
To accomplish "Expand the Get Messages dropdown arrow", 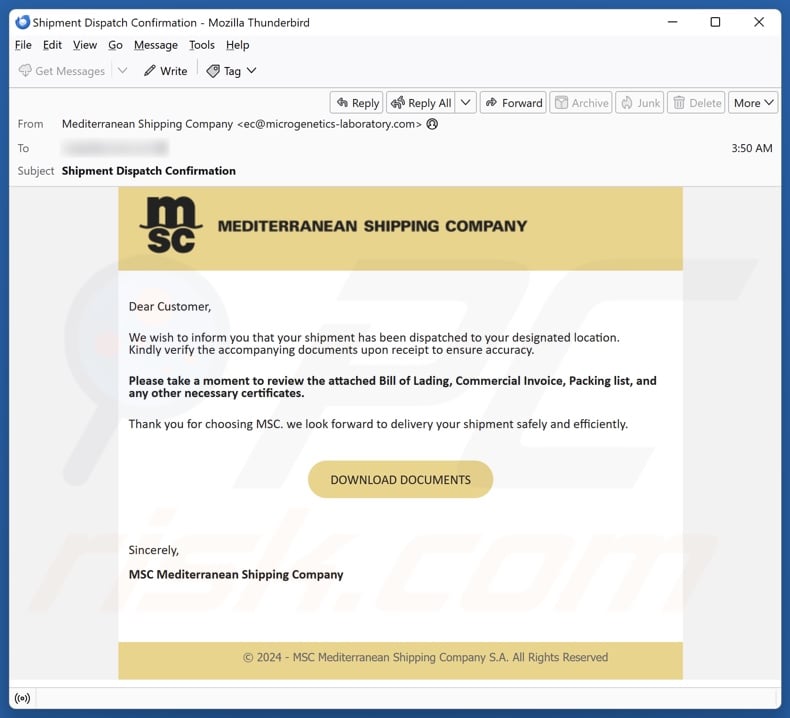I will (122, 71).
